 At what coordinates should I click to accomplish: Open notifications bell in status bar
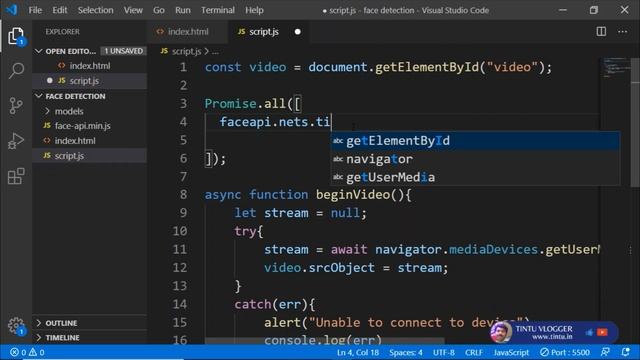point(625,352)
